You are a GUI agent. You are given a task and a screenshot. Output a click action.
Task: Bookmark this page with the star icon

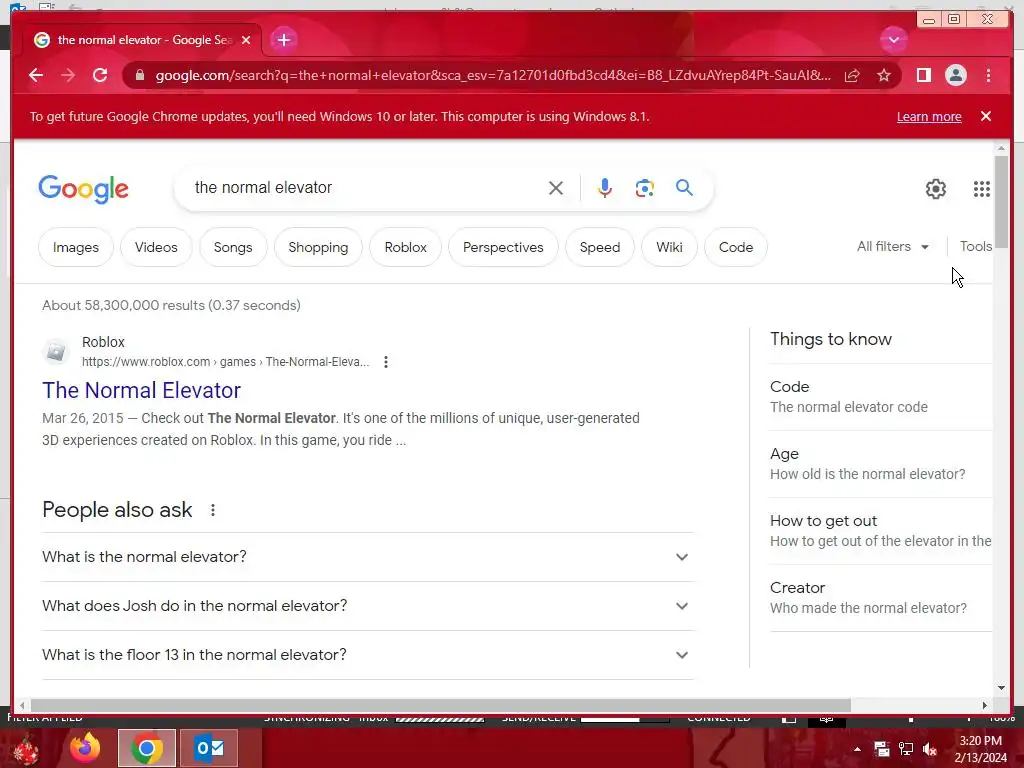(884, 76)
